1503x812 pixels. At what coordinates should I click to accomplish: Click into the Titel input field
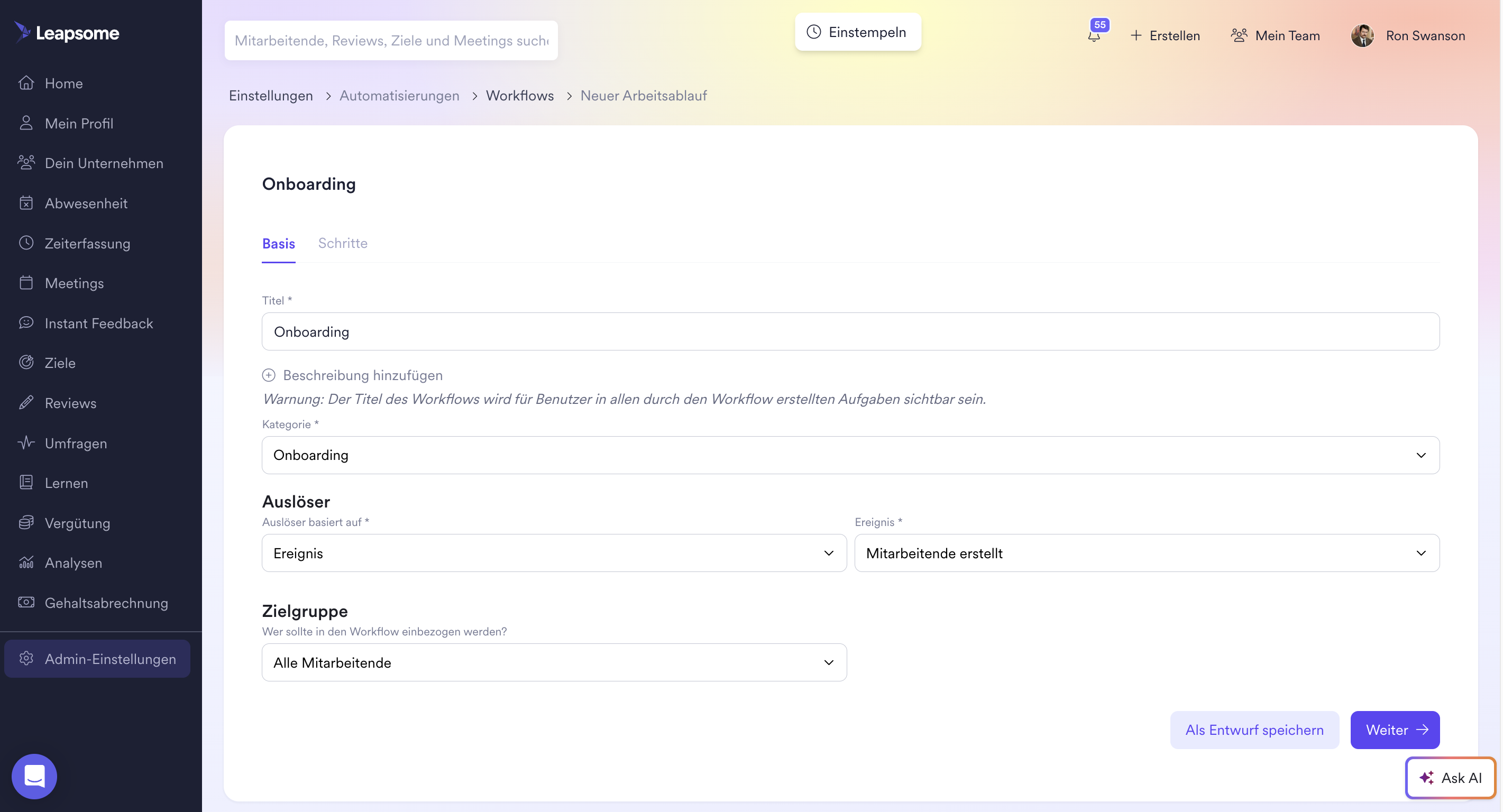[x=850, y=331]
